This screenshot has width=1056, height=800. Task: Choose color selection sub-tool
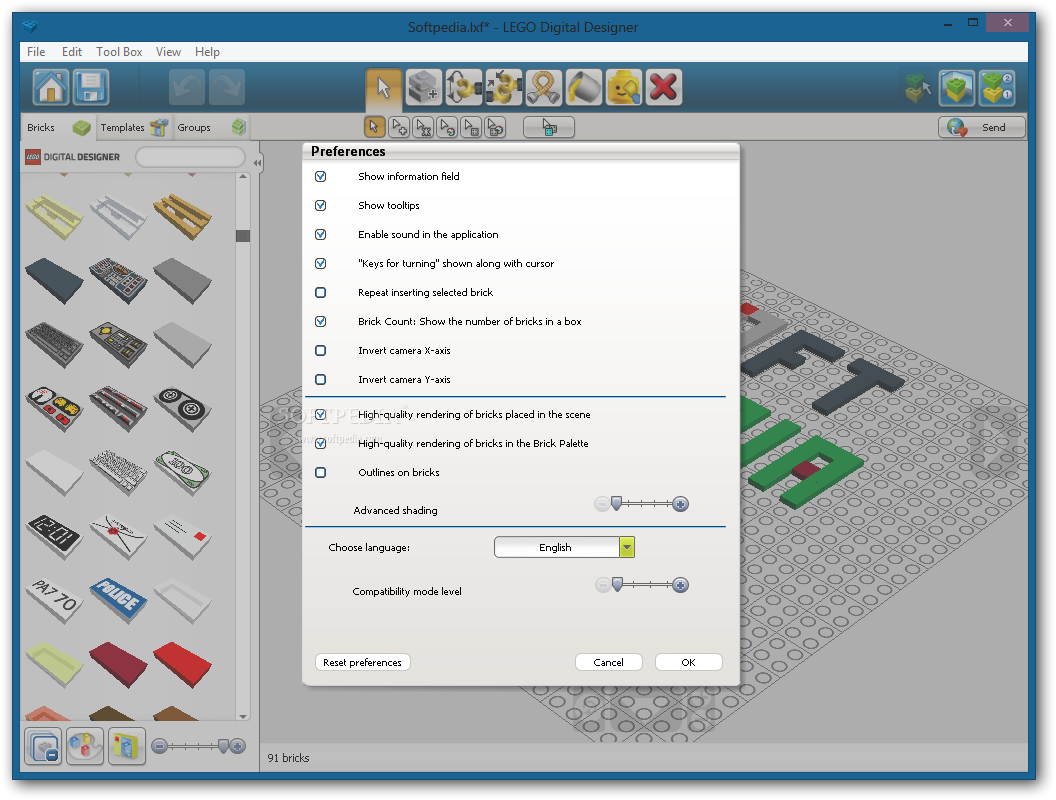point(447,127)
